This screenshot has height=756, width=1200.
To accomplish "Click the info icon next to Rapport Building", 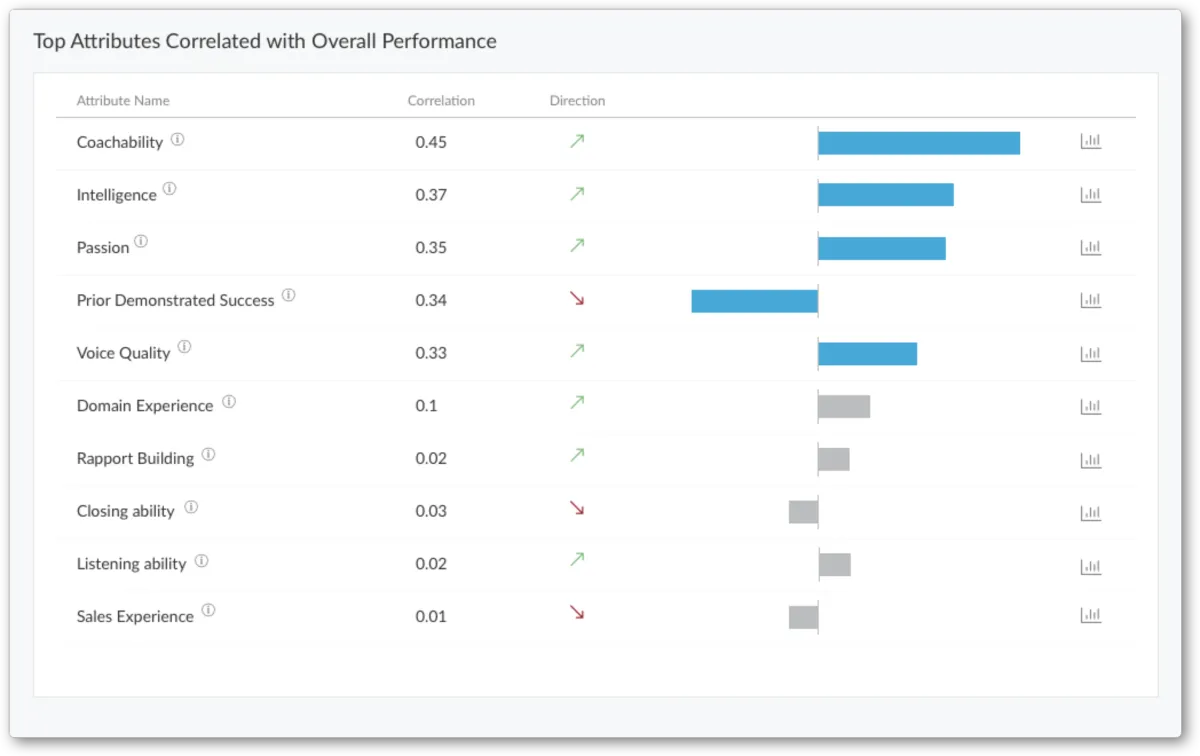I will [208, 454].
